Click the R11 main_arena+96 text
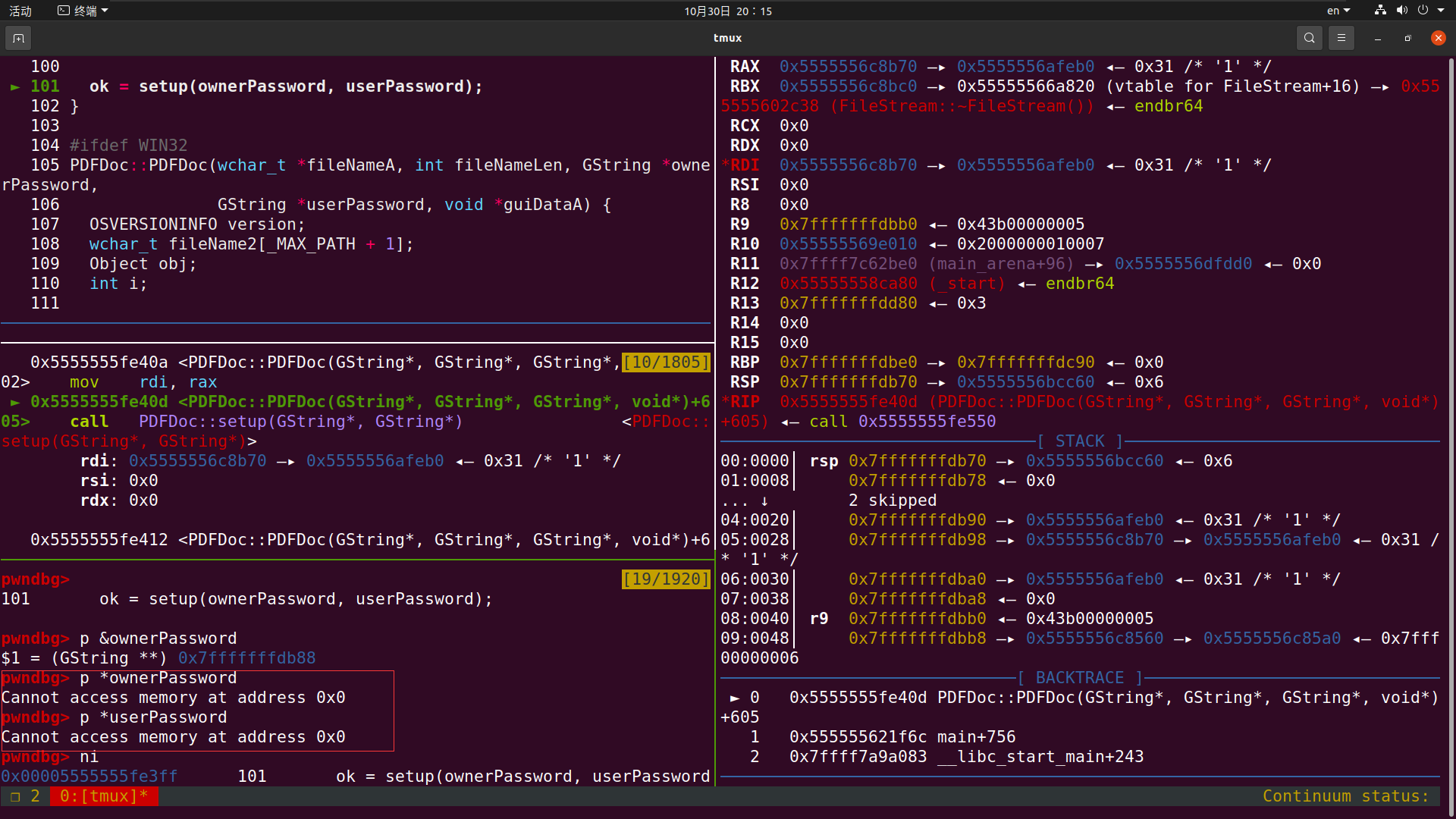 coord(1002,264)
